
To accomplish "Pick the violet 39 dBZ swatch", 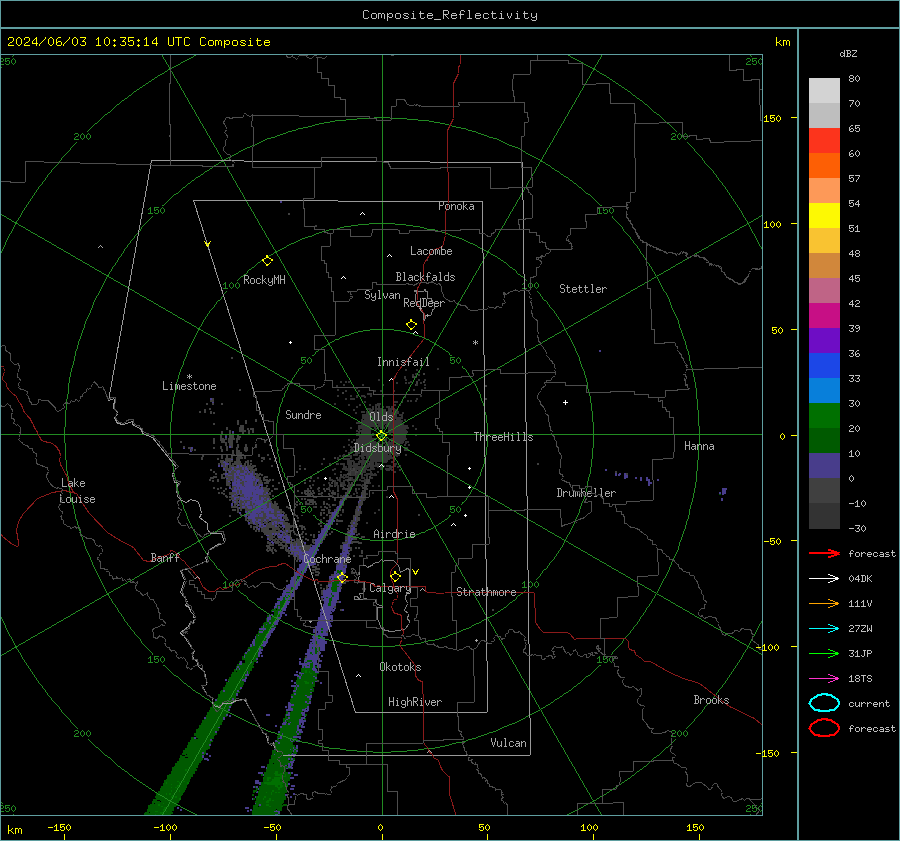I will click(824, 340).
